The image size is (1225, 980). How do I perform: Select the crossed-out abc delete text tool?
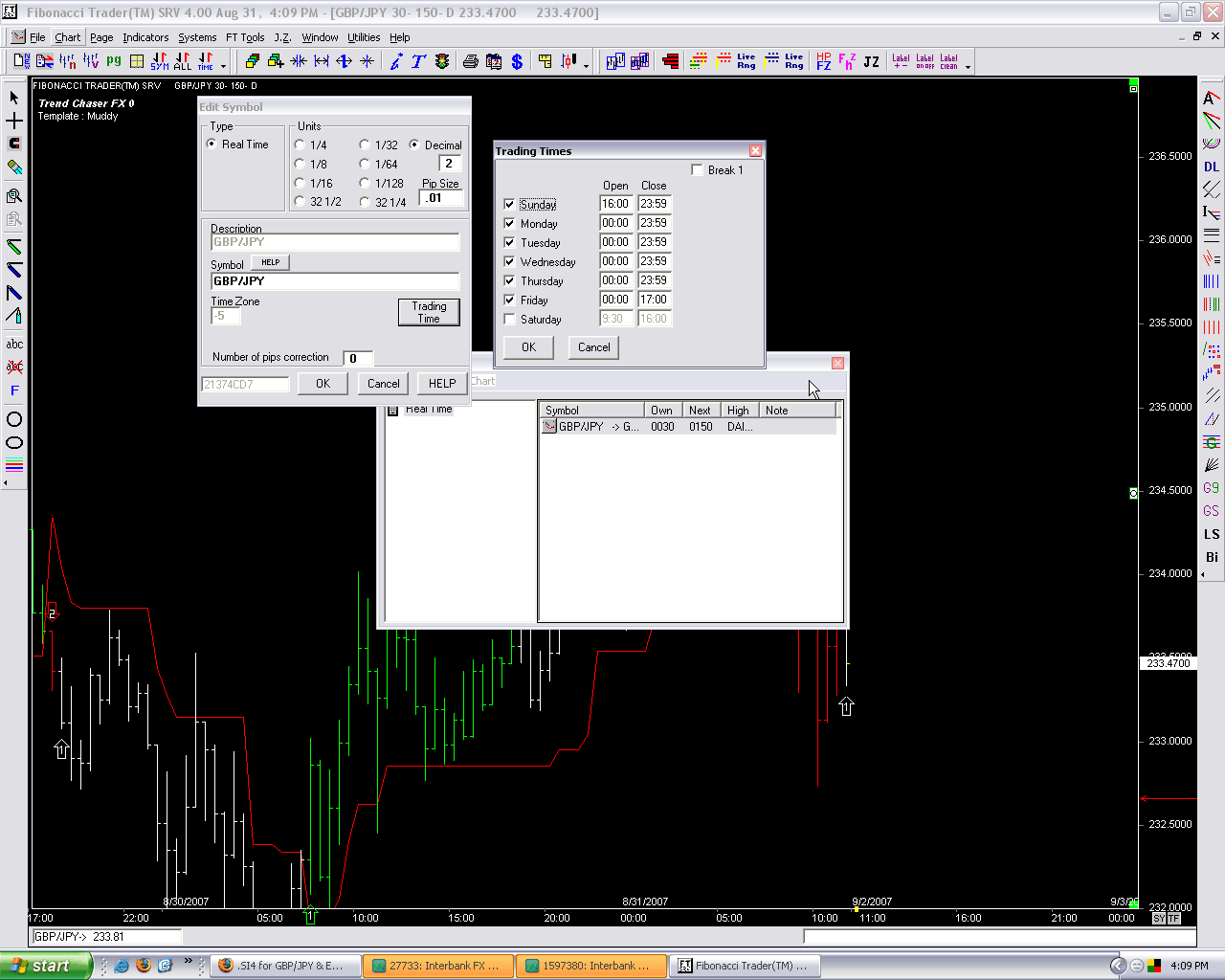pyautogui.click(x=14, y=367)
